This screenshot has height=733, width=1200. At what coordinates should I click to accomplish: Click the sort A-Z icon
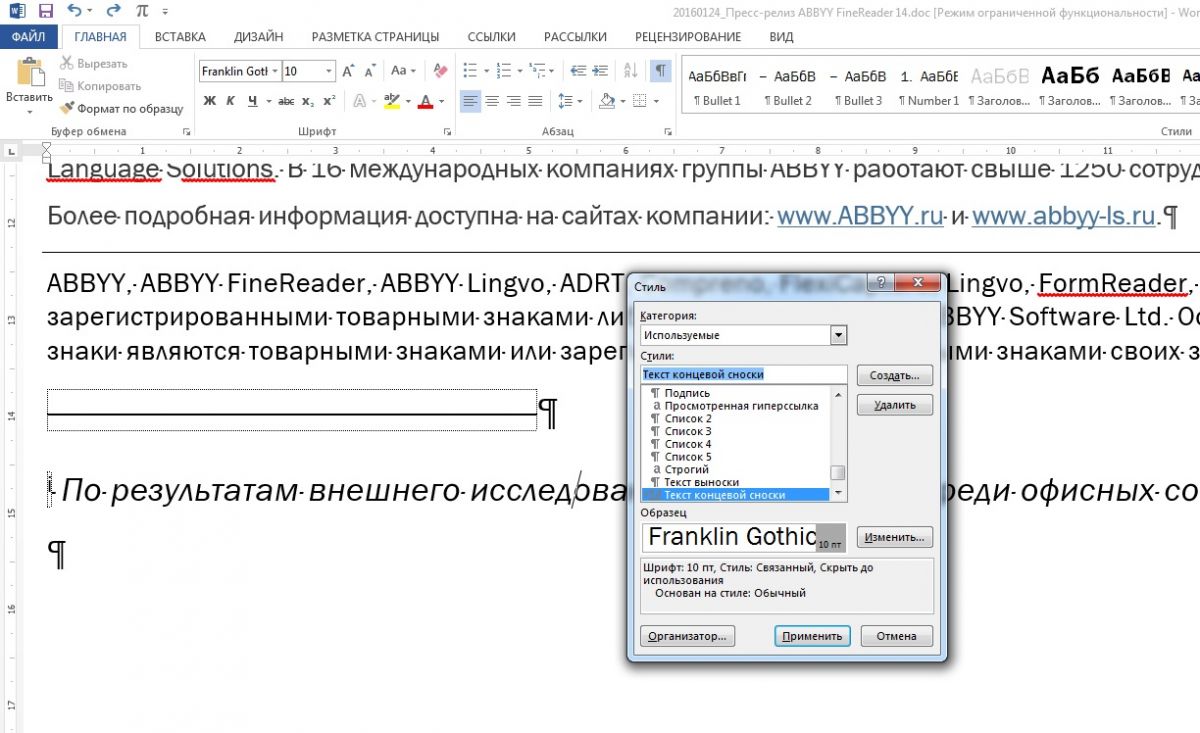(630, 71)
